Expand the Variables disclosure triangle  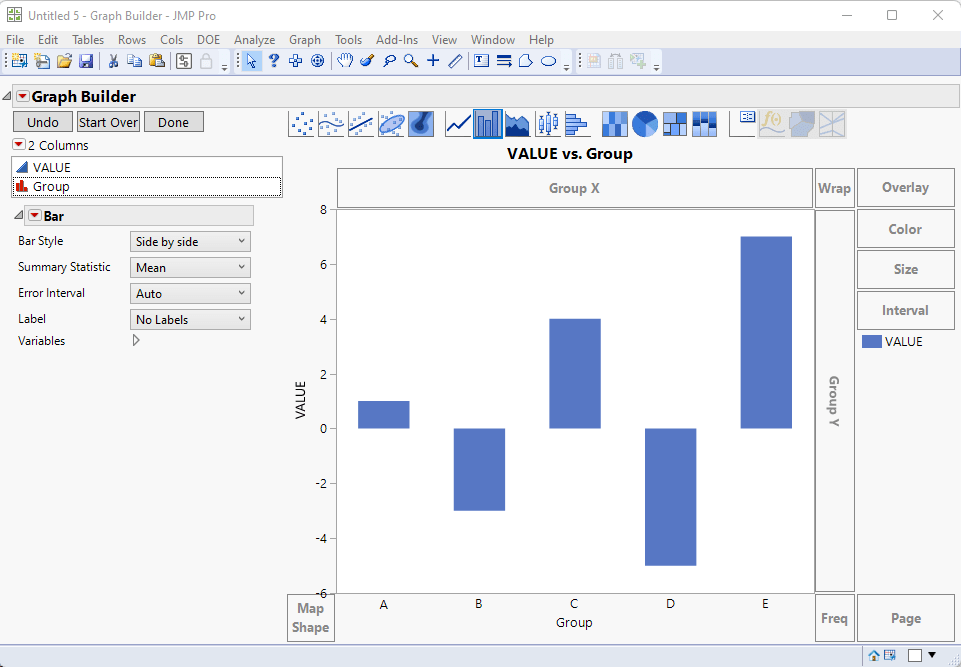pyautogui.click(x=136, y=340)
